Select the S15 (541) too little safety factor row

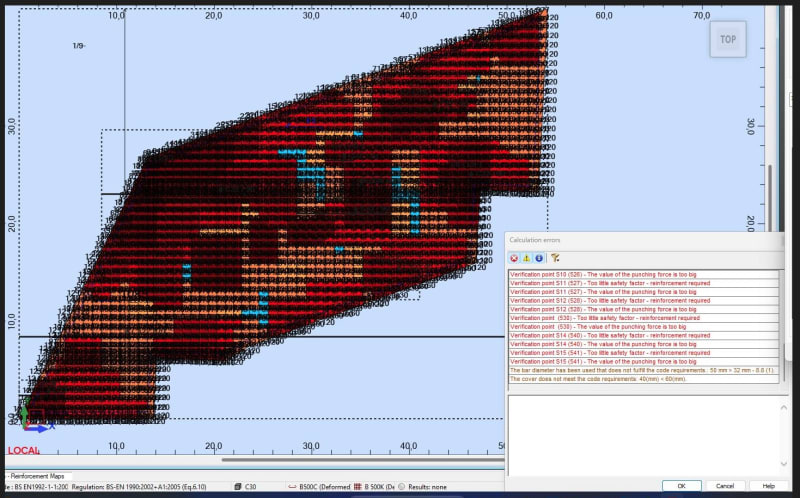[644, 353]
